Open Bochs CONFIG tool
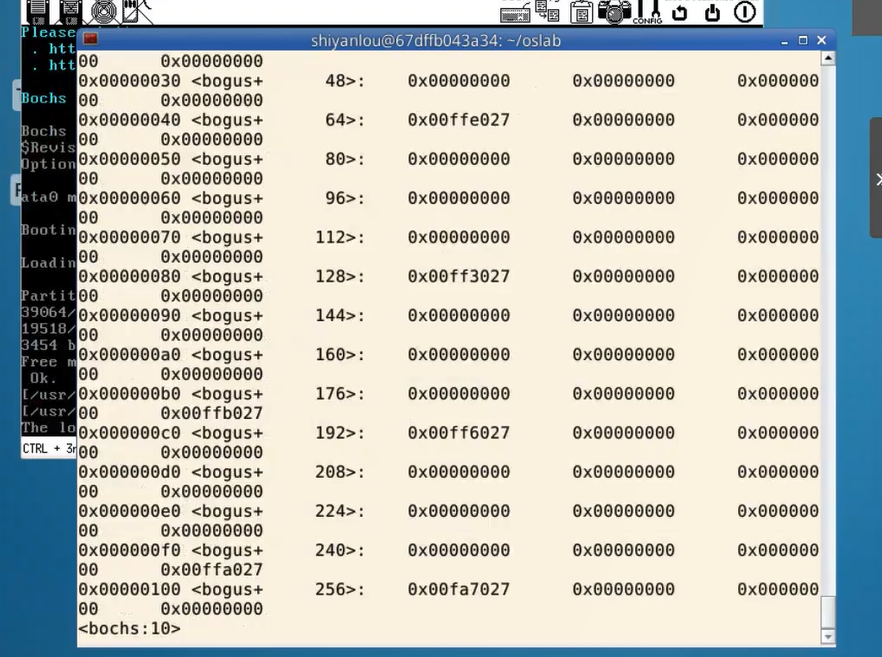This screenshot has height=657, width=882. [647, 12]
